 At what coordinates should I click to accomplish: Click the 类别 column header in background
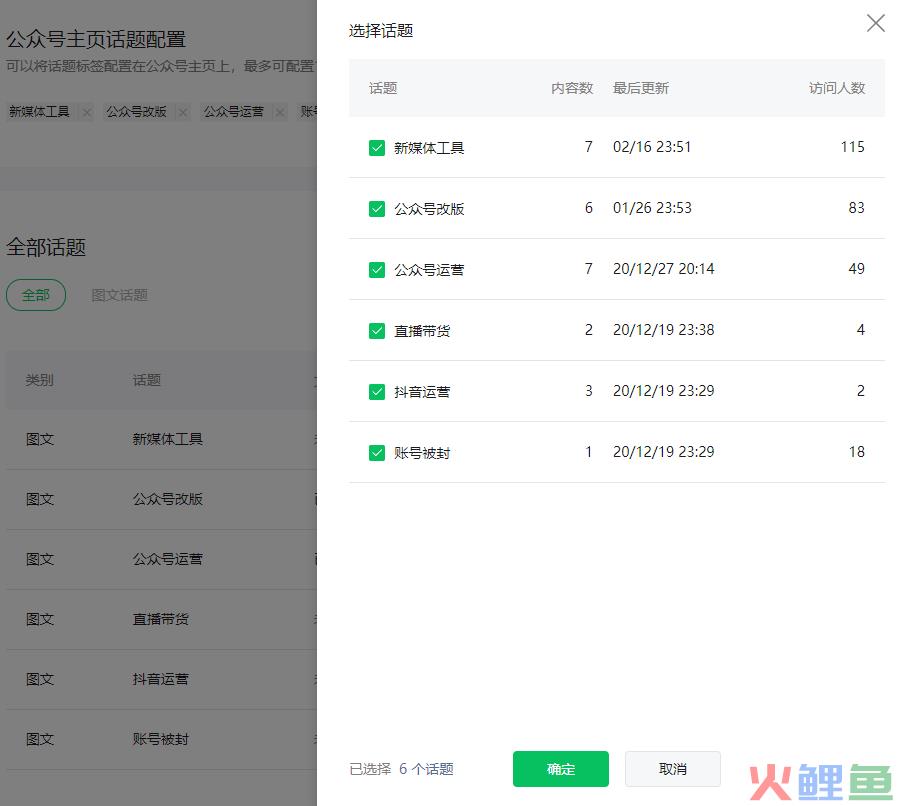pos(40,380)
